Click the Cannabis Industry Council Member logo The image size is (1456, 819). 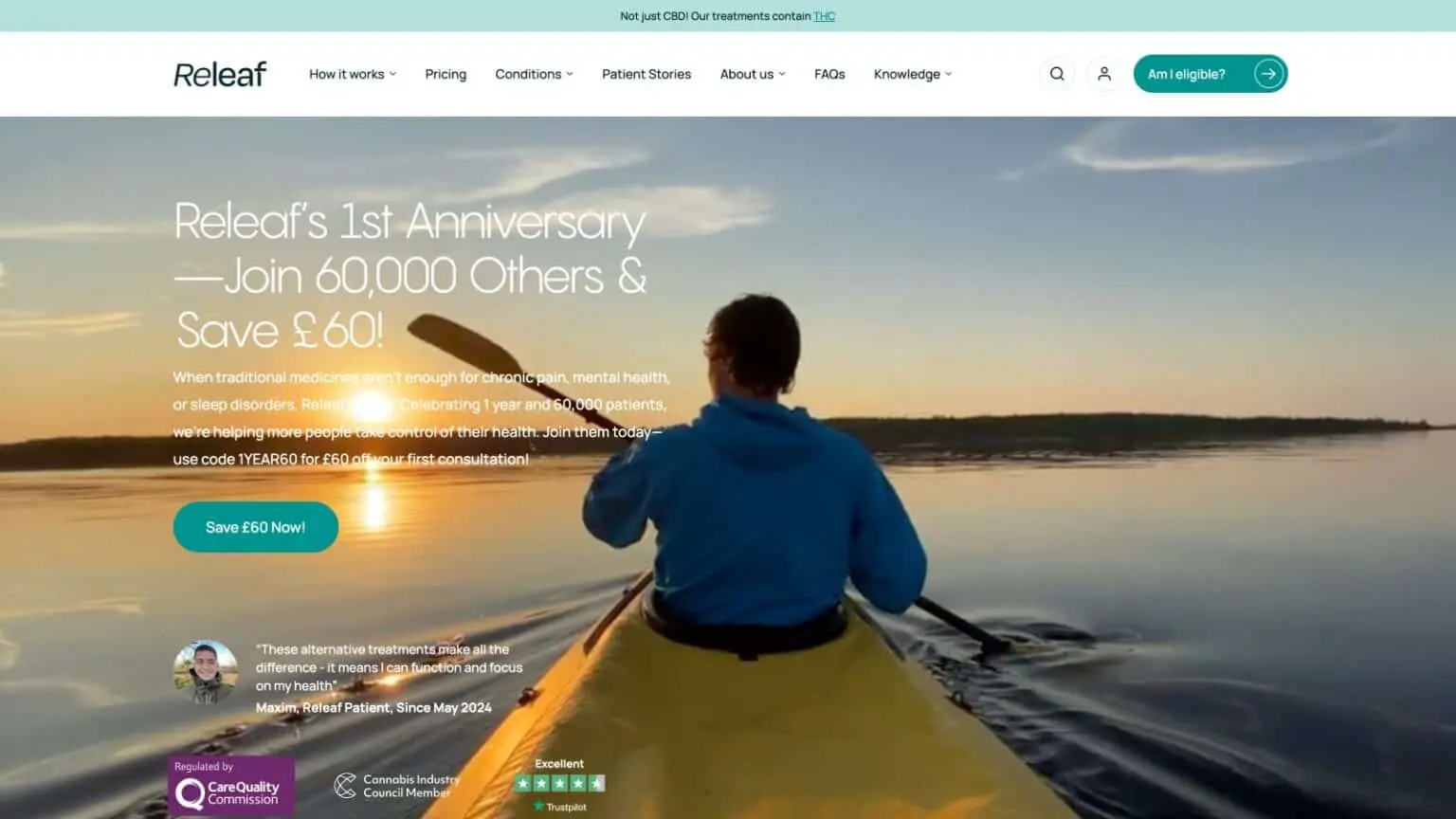click(396, 786)
